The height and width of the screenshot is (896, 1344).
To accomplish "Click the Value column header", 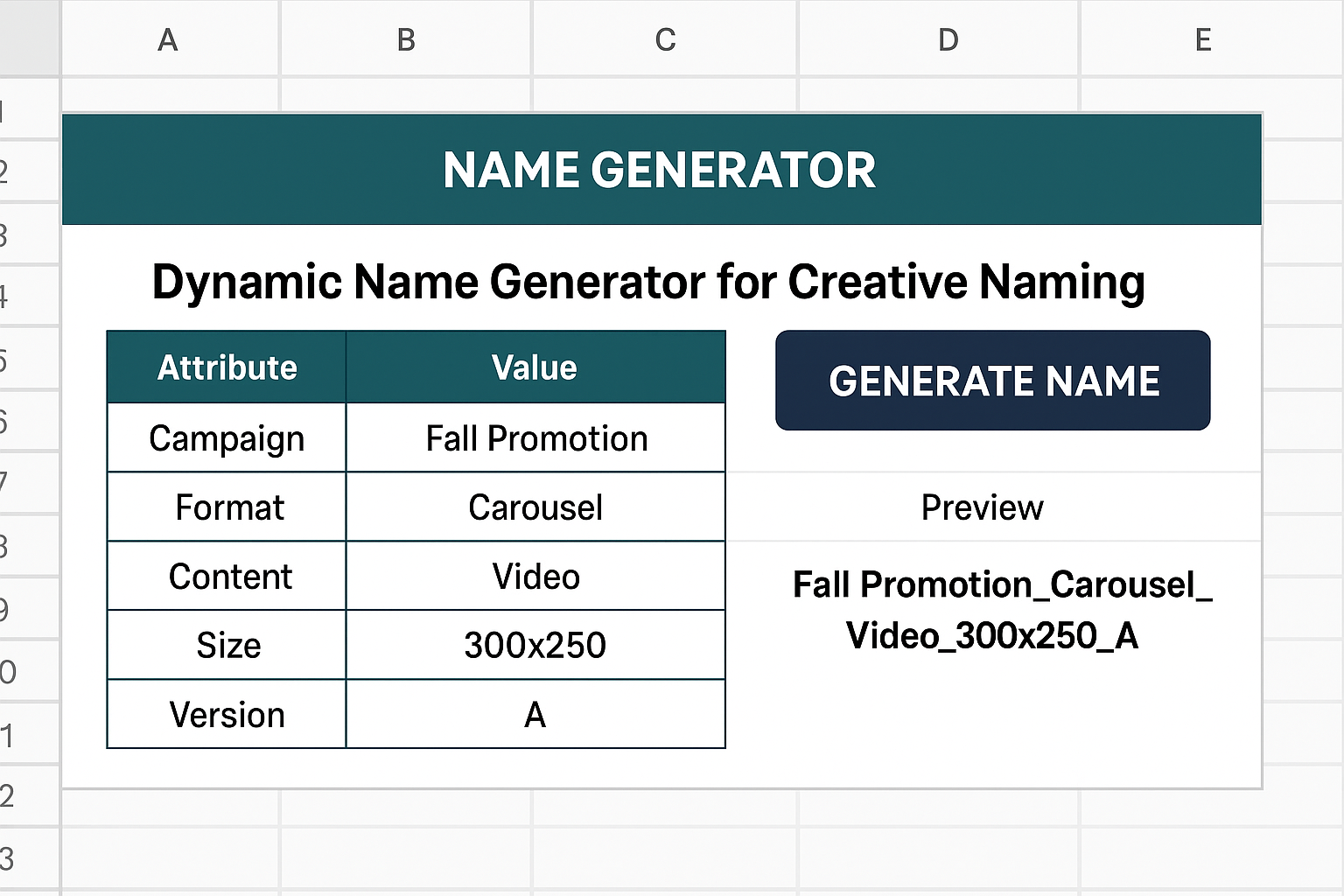I will pyautogui.click(x=535, y=367).
